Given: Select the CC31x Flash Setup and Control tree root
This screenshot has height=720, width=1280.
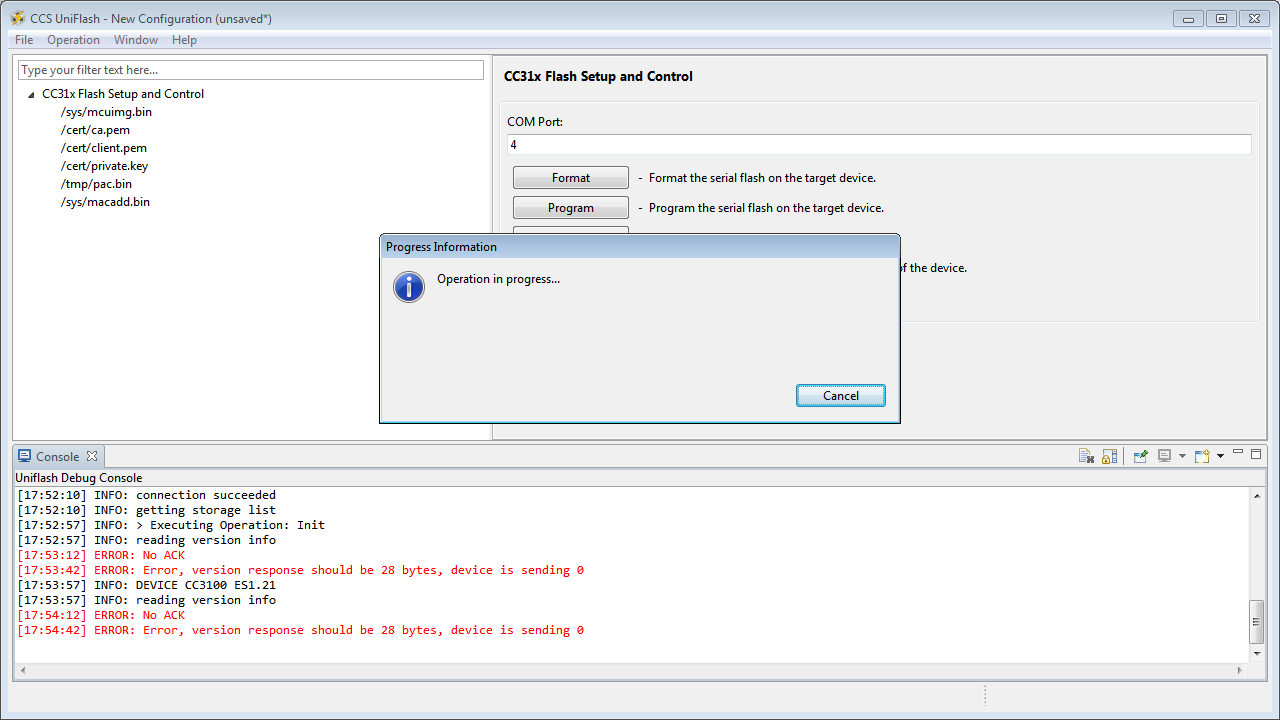Looking at the screenshot, I should click(x=123, y=94).
